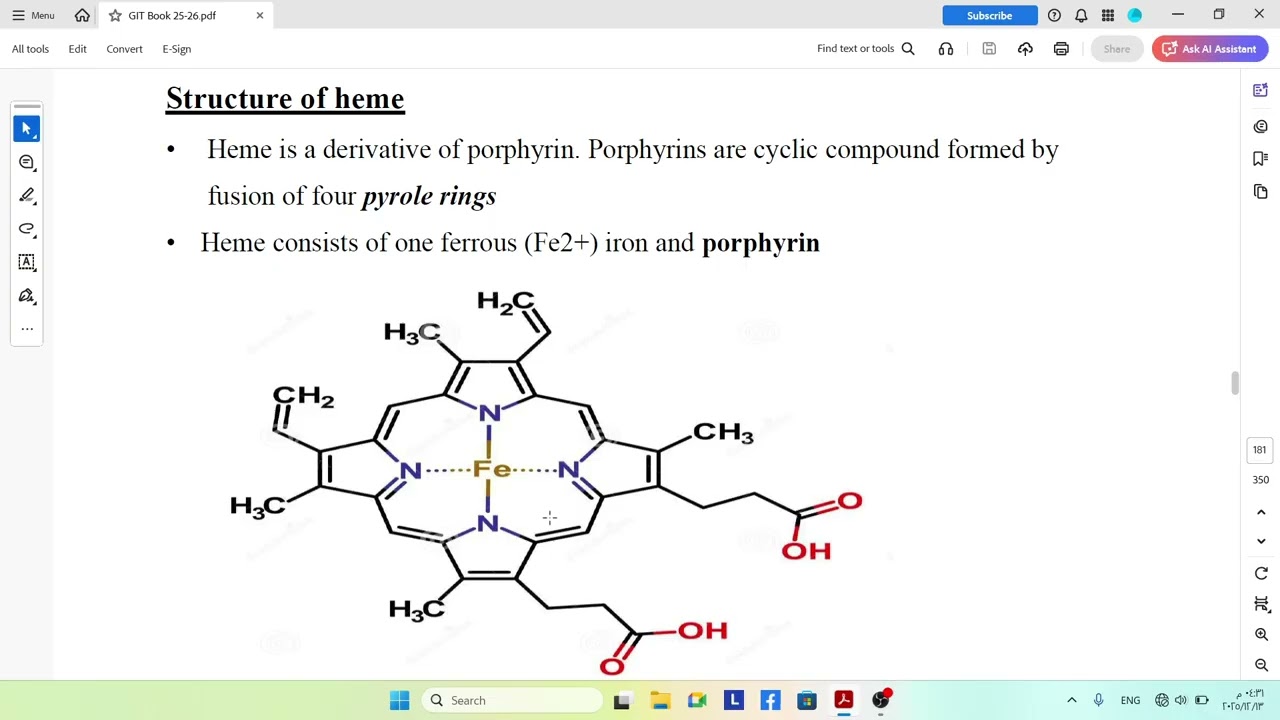Open File Explorer on the taskbar
Image resolution: width=1280 pixels, height=720 pixels.
(x=660, y=701)
